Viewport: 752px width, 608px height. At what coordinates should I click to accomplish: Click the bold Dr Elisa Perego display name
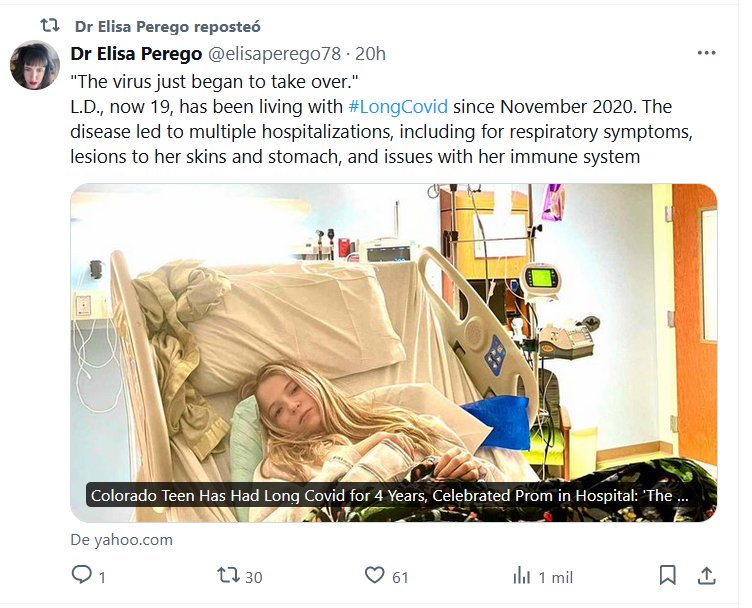[x=137, y=53]
